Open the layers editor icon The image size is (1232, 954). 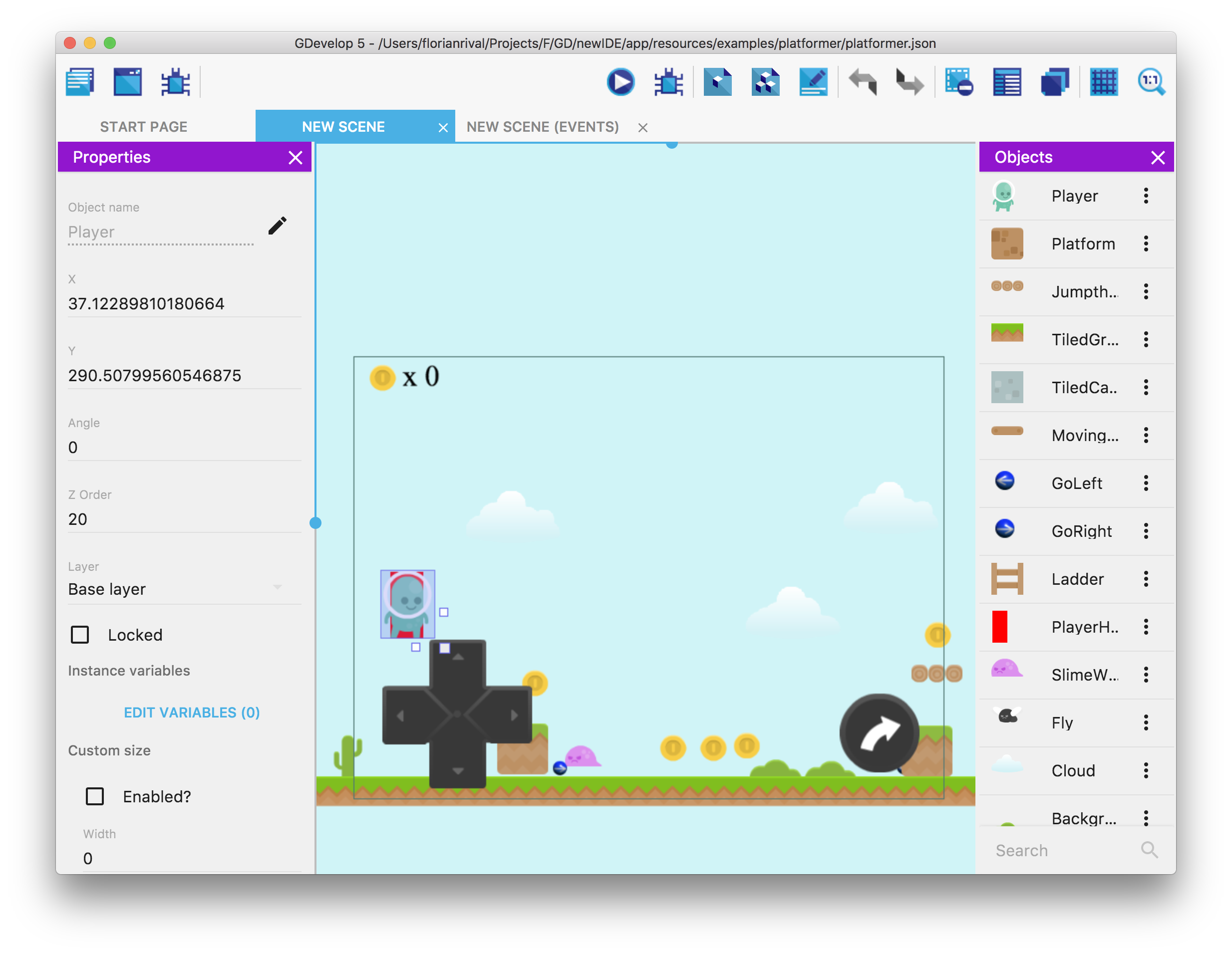click(x=1054, y=82)
